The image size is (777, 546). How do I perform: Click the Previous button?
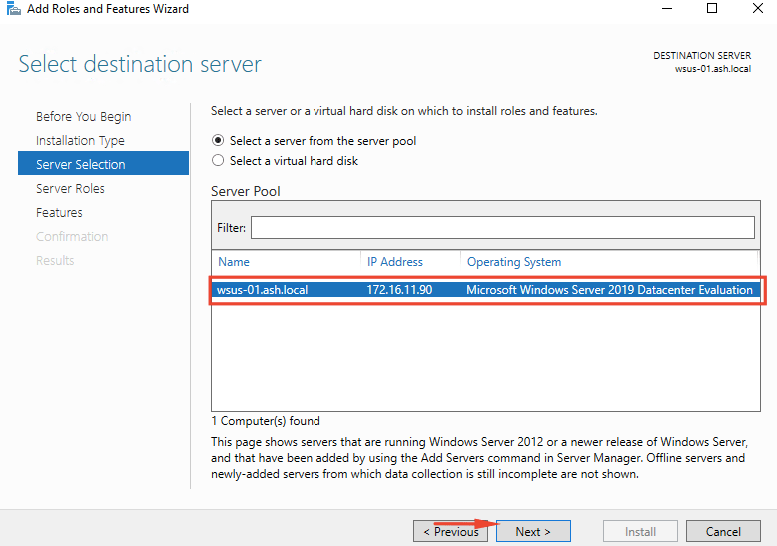click(x=450, y=532)
